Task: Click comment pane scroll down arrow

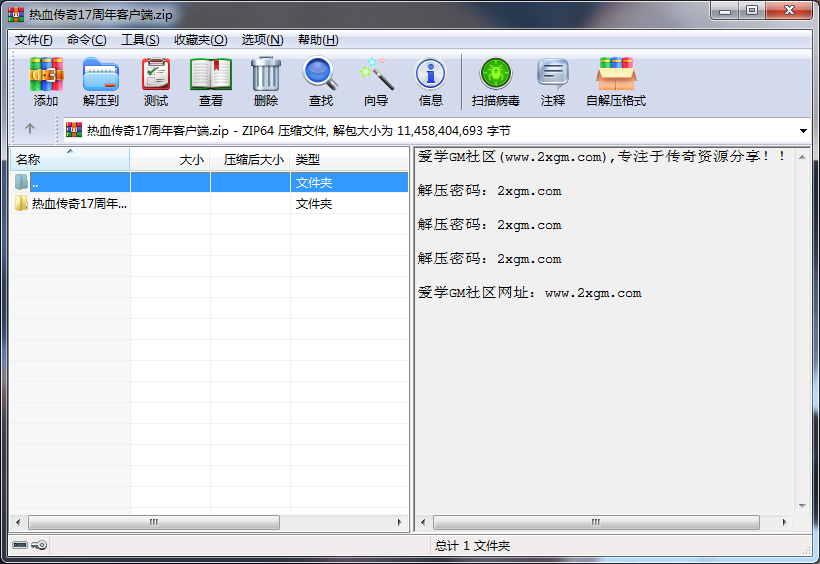Action: point(802,505)
